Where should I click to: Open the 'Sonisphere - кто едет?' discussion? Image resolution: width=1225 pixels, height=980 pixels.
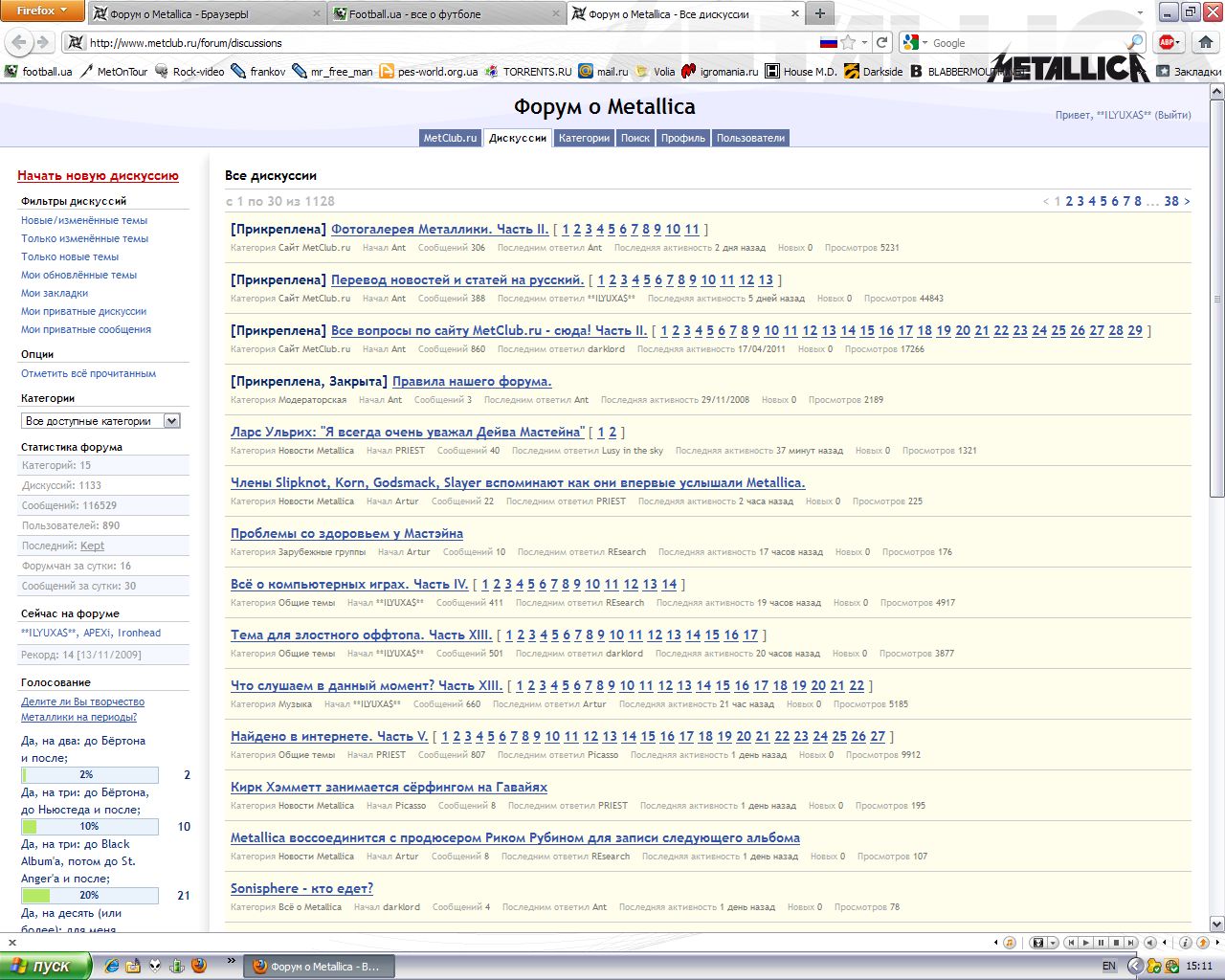tap(301, 888)
